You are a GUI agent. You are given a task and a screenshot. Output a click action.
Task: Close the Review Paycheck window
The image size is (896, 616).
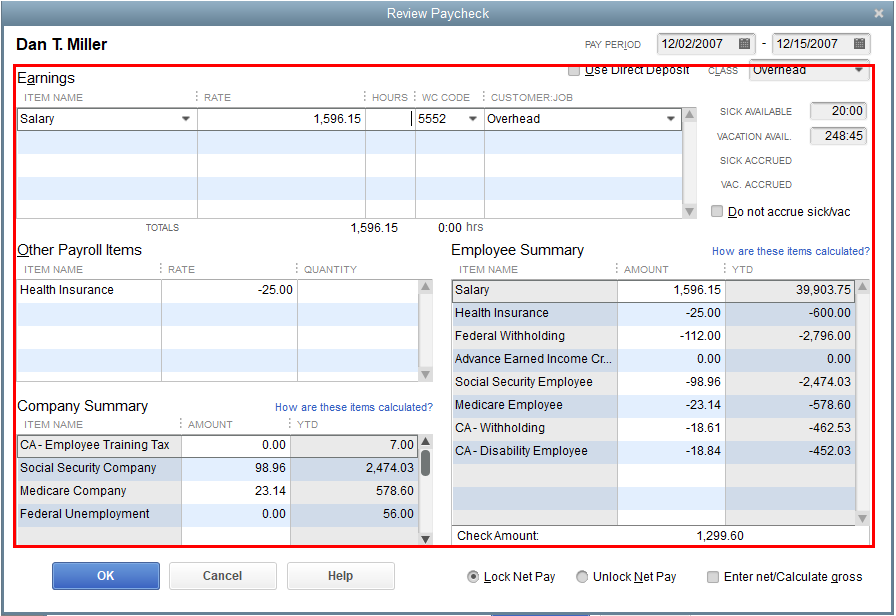[878, 13]
